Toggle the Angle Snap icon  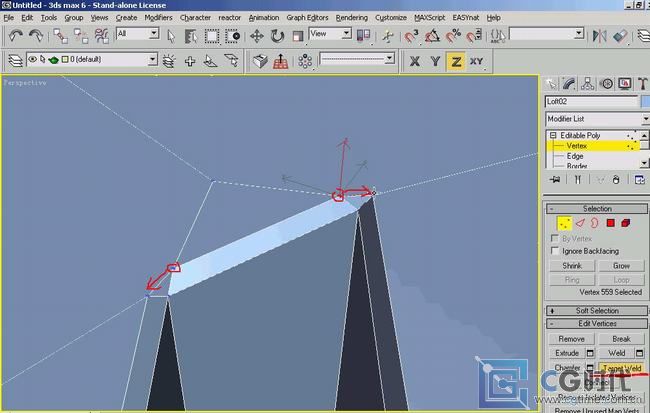pyautogui.click(x=432, y=36)
